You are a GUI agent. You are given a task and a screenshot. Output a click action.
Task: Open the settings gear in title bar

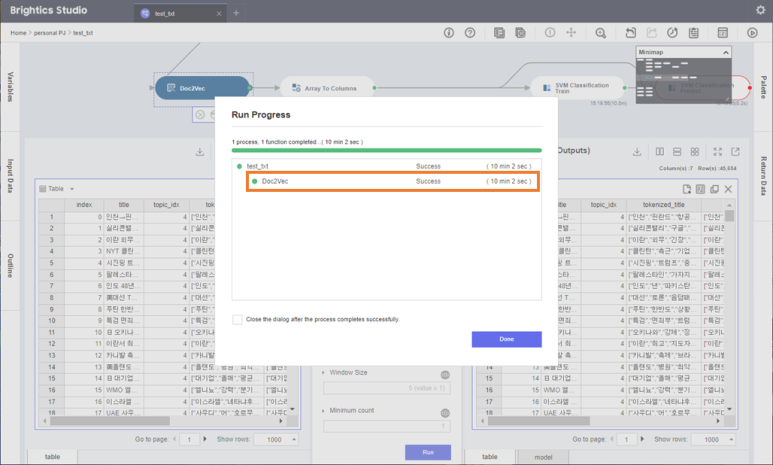coord(760,10)
